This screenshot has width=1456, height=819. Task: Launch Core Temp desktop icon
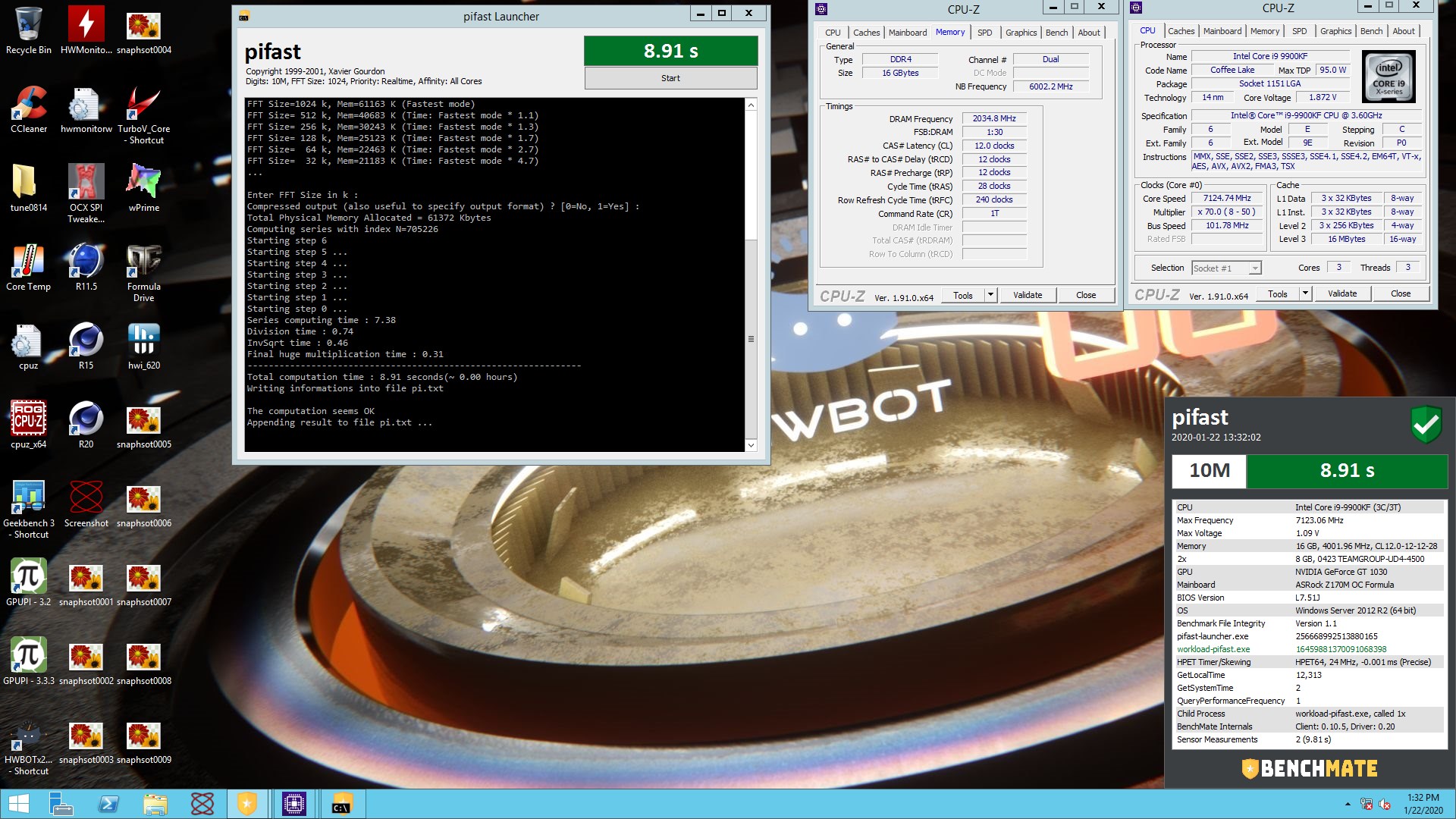29,267
